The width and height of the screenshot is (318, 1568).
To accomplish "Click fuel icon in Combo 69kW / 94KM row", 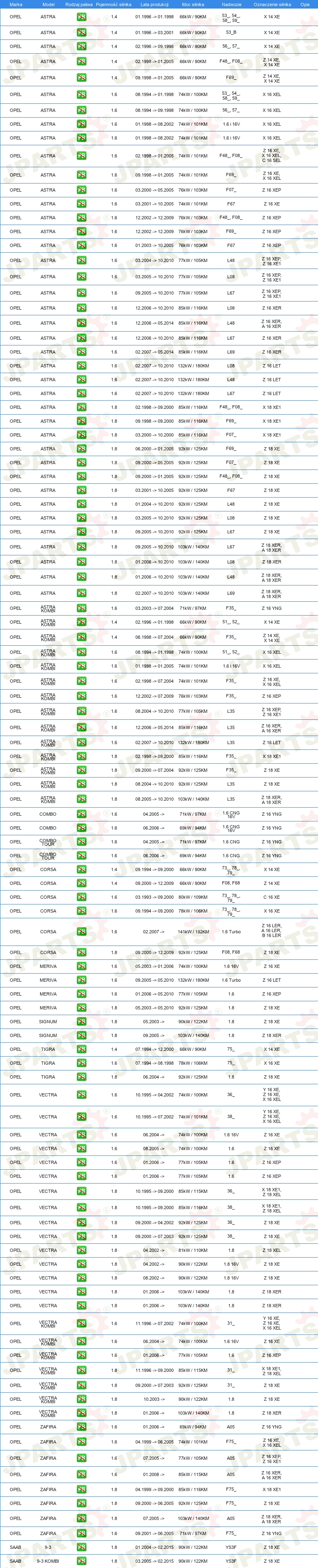I will 81,828.
